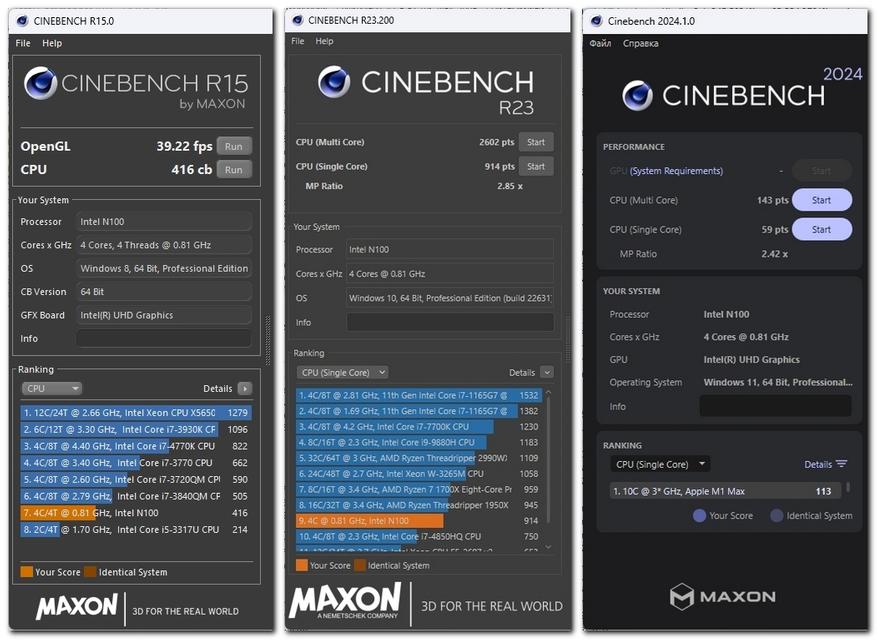This screenshot has width=877, height=640.
Task: Click the Cinebench R23 sphere logo
Action: [x=334, y=82]
